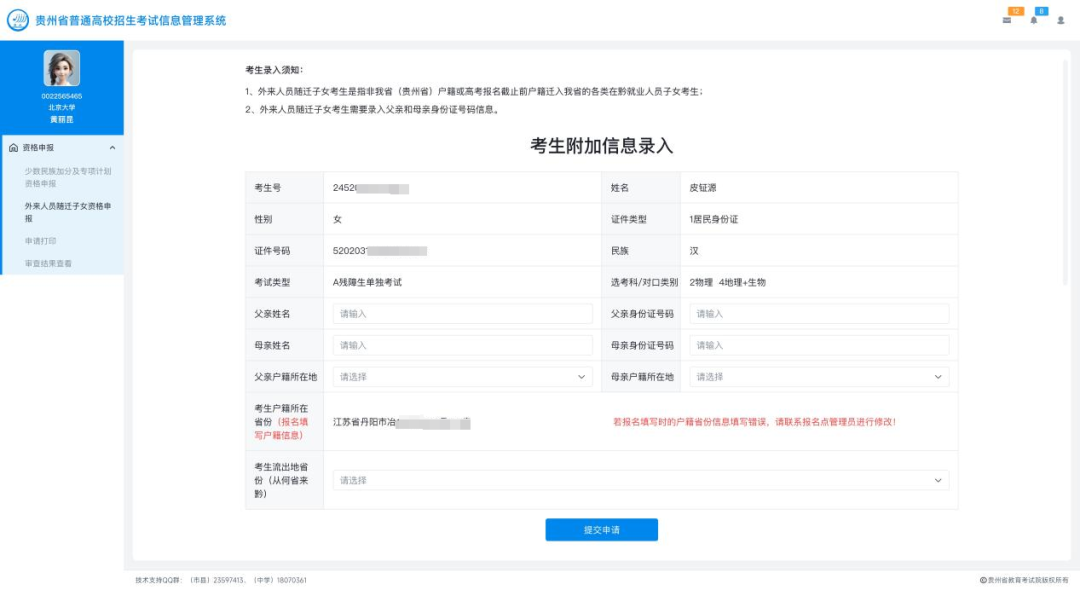
Task: Open the 考生流出地省份 dropdown
Action: click(x=640, y=480)
